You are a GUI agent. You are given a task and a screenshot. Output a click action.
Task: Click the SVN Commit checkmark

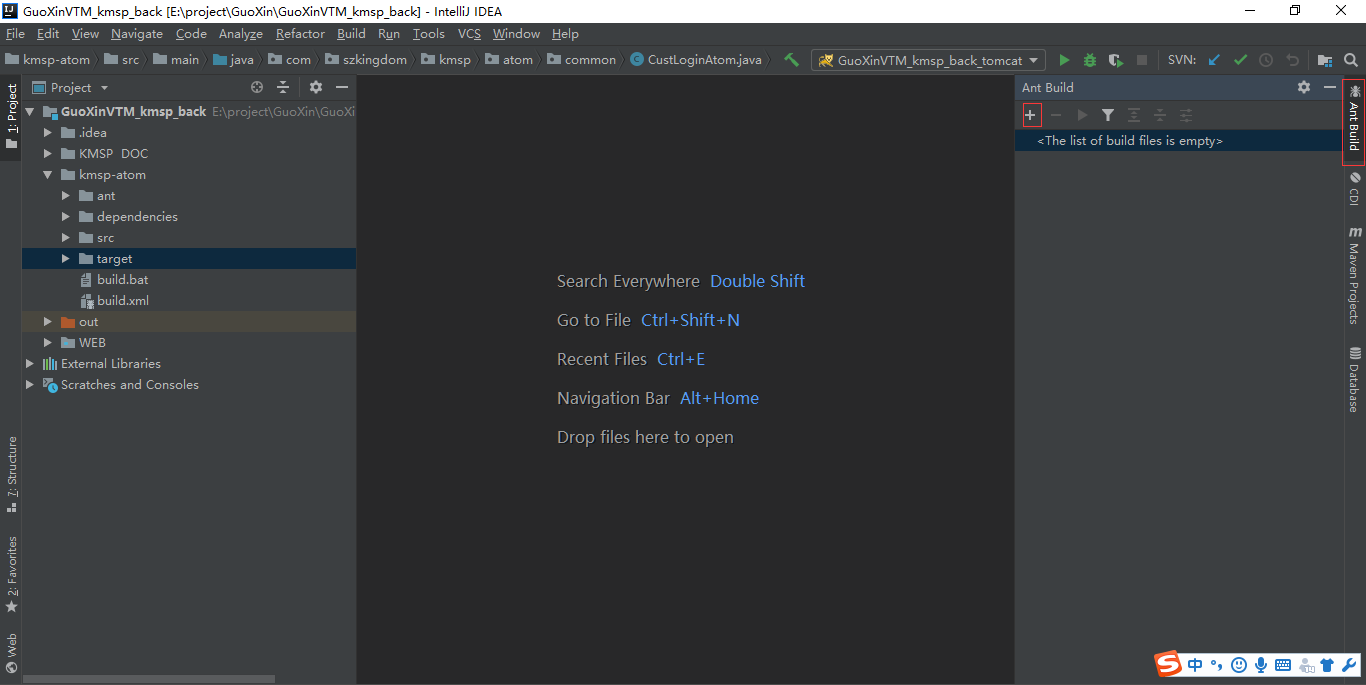[x=1240, y=60]
